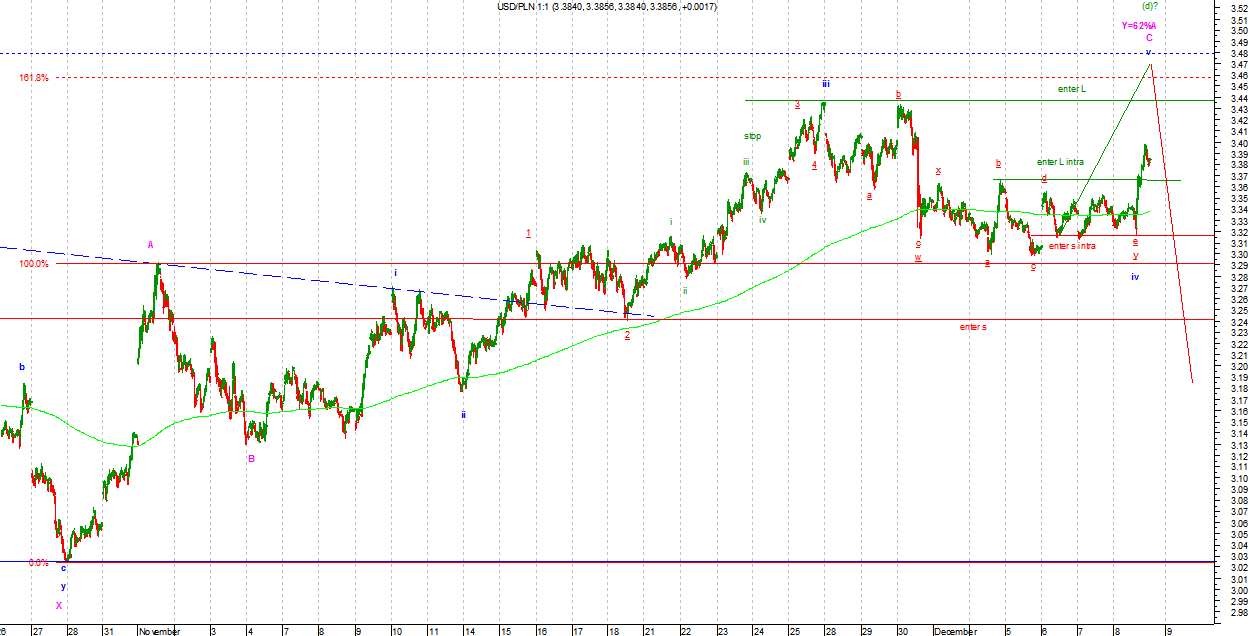Click the magenta wave 'B' label
The width and height of the screenshot is (1250, 636).
point(251,459)
